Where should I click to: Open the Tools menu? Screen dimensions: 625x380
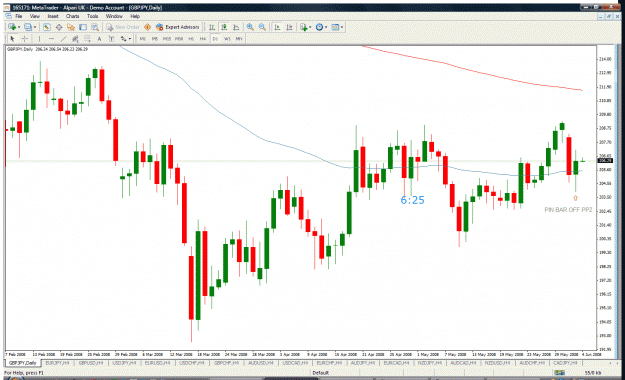92,16
